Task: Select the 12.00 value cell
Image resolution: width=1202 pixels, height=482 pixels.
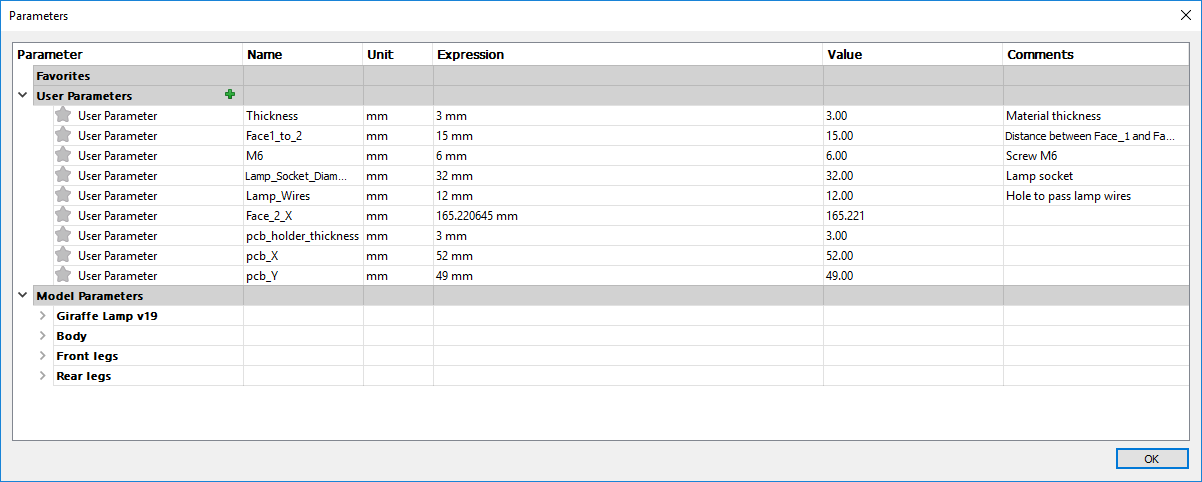Action: point(913,196)
